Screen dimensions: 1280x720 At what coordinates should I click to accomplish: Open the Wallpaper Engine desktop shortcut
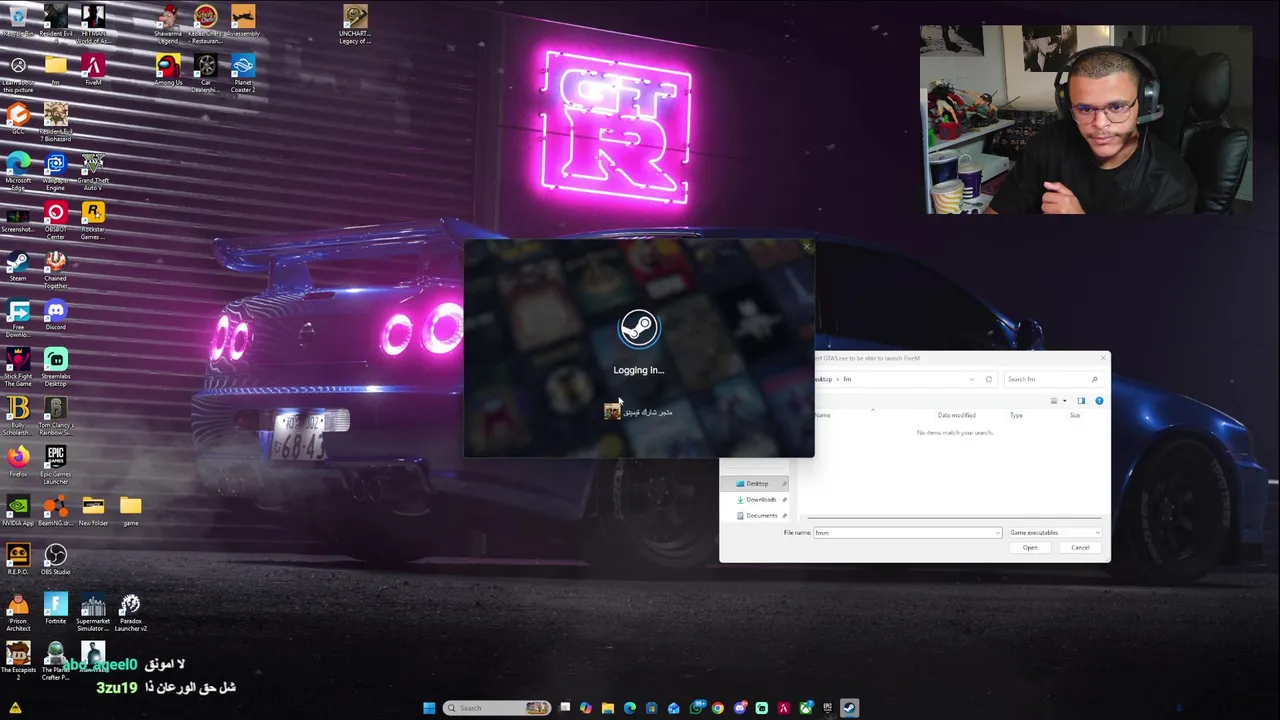(55, 170)
